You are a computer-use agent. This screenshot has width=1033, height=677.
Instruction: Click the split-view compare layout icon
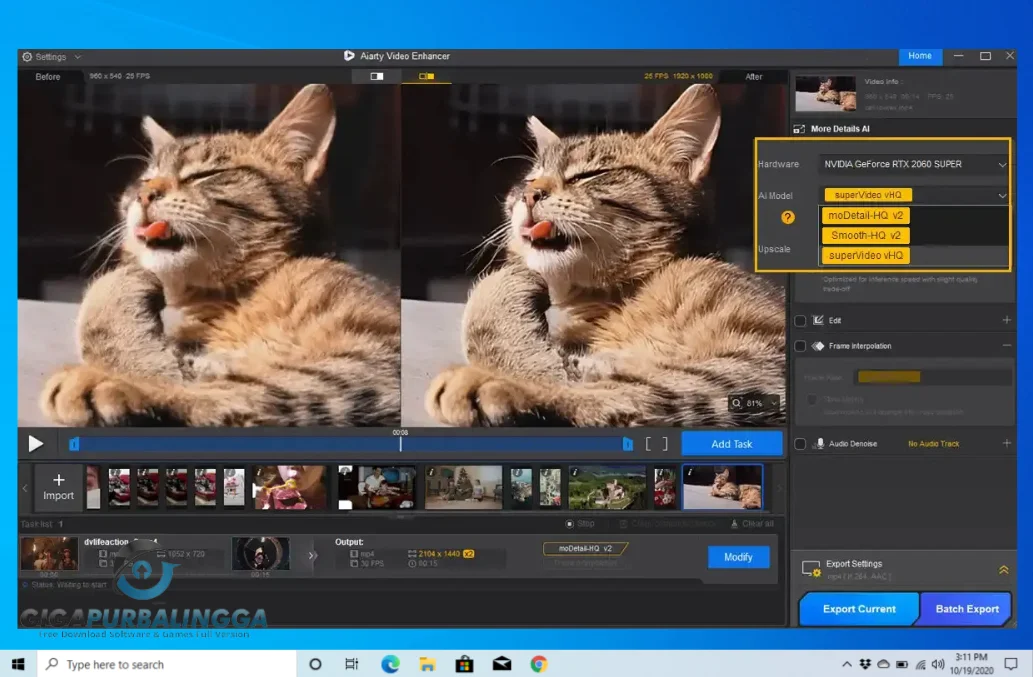click(426, 76)
